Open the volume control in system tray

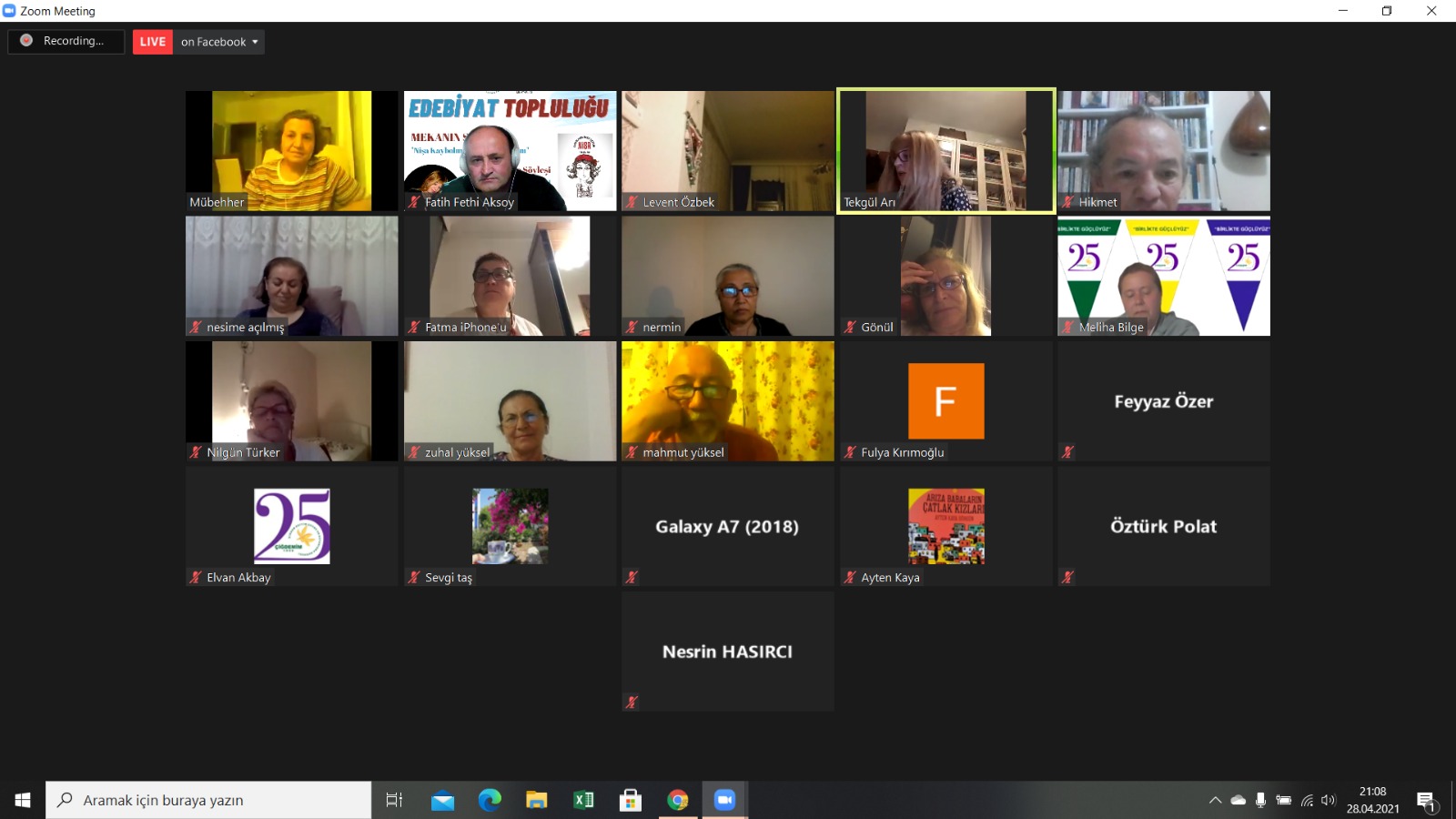[1329, 801]
